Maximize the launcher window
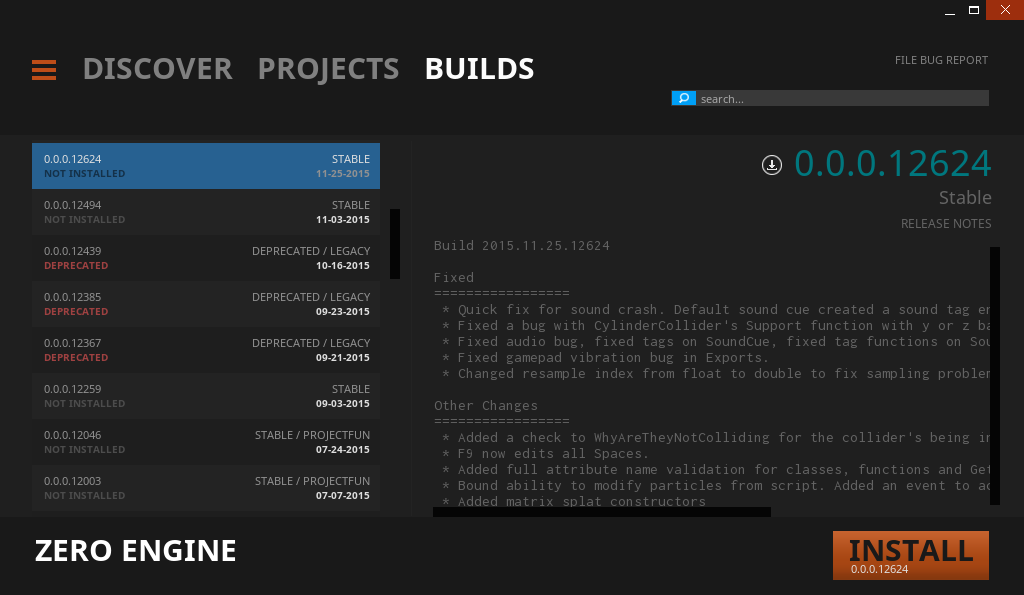Image resolution: width=1024 pixels, height=595 pixels. 974,10
